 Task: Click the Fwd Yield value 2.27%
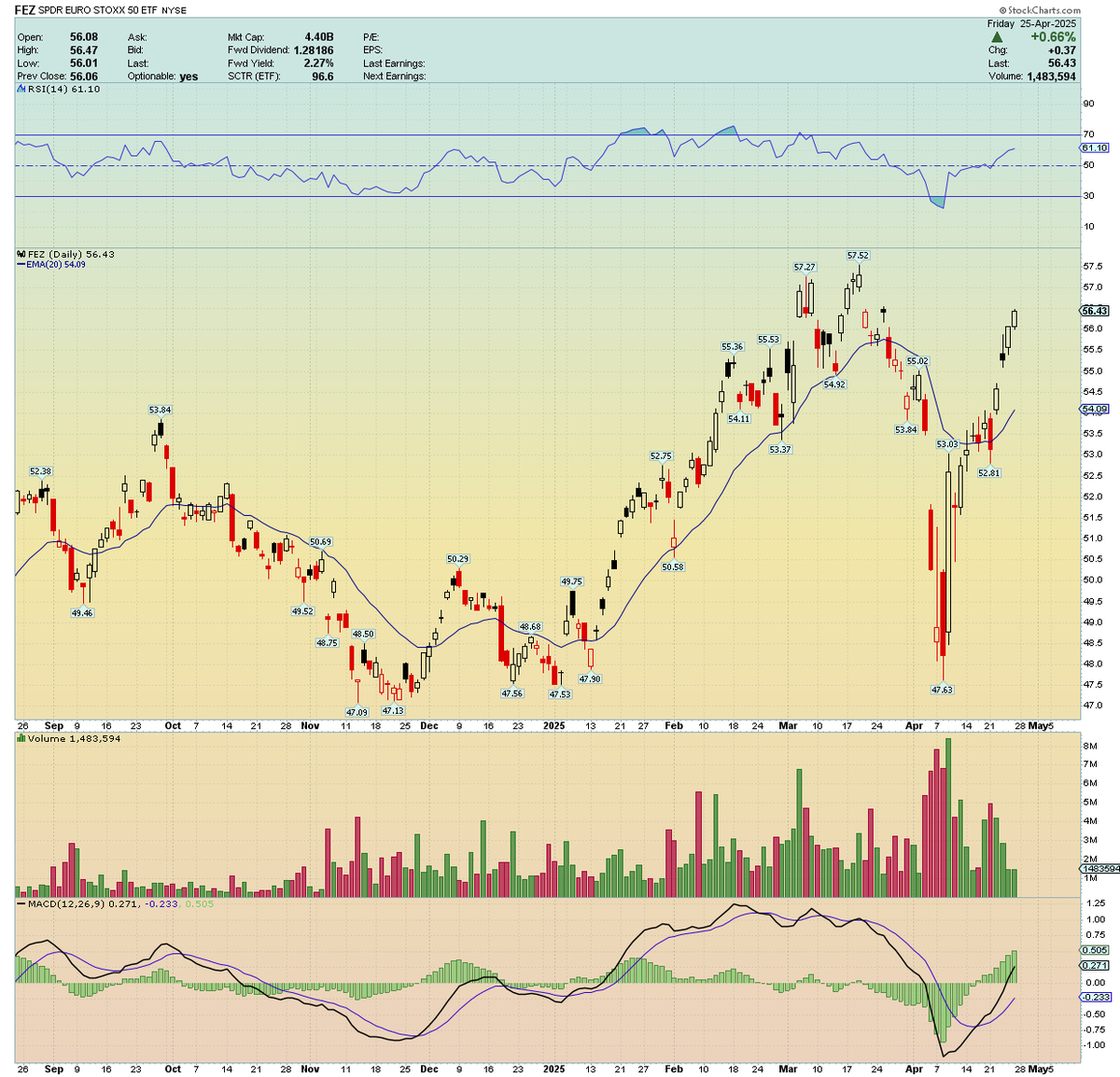[319, 63]
